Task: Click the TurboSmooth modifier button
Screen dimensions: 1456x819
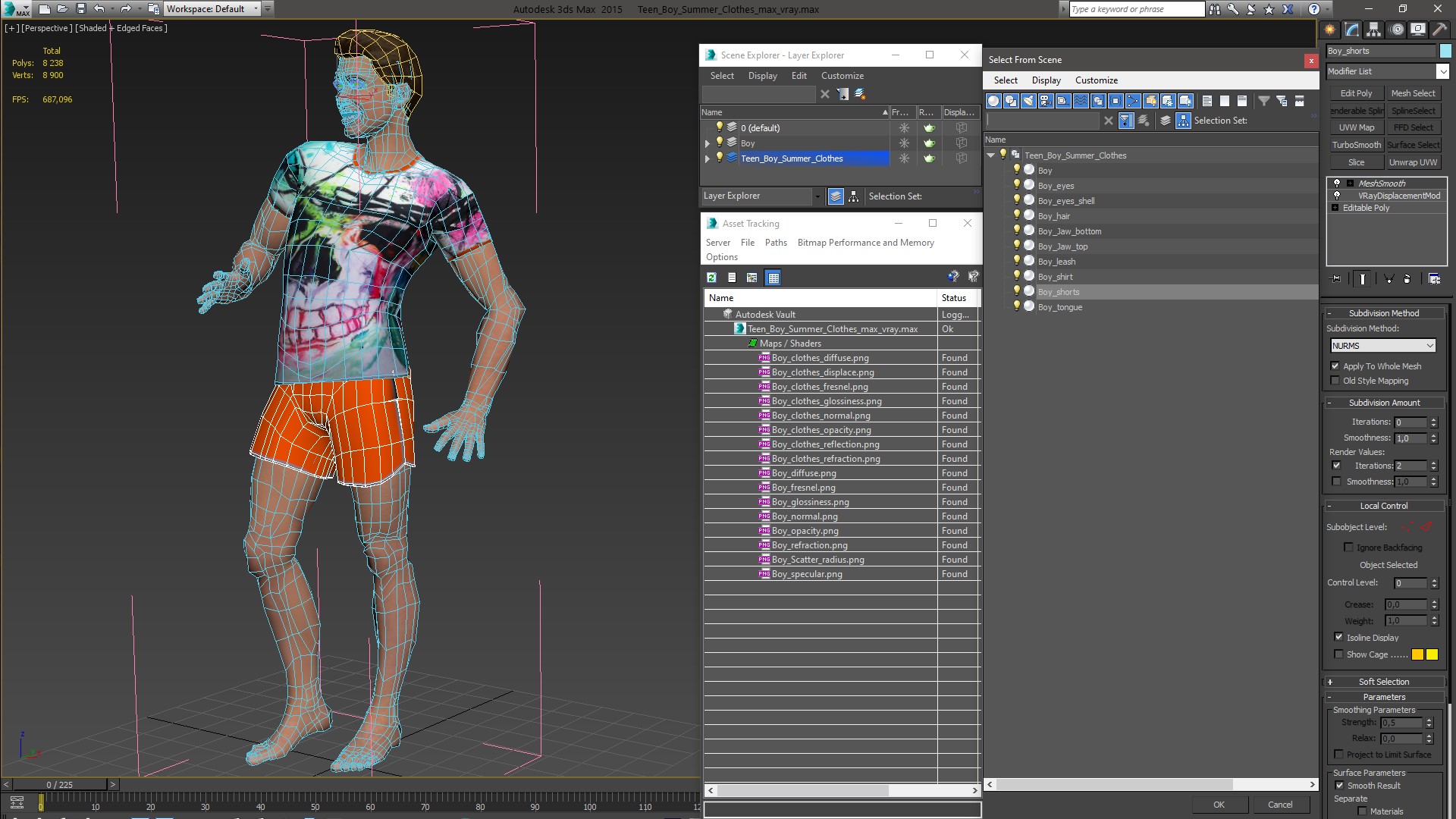Action: pyautogui.click(x=1356, y=145)
